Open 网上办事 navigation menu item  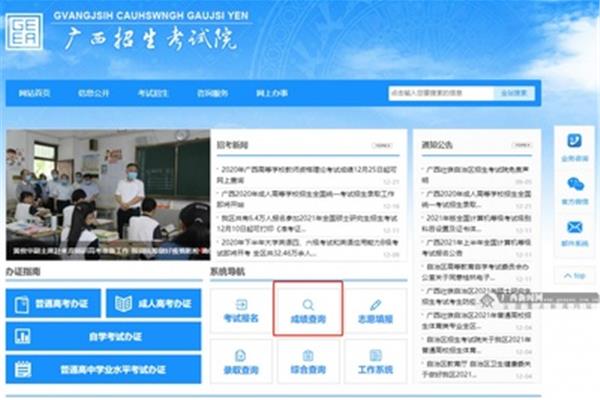point(272,93)
